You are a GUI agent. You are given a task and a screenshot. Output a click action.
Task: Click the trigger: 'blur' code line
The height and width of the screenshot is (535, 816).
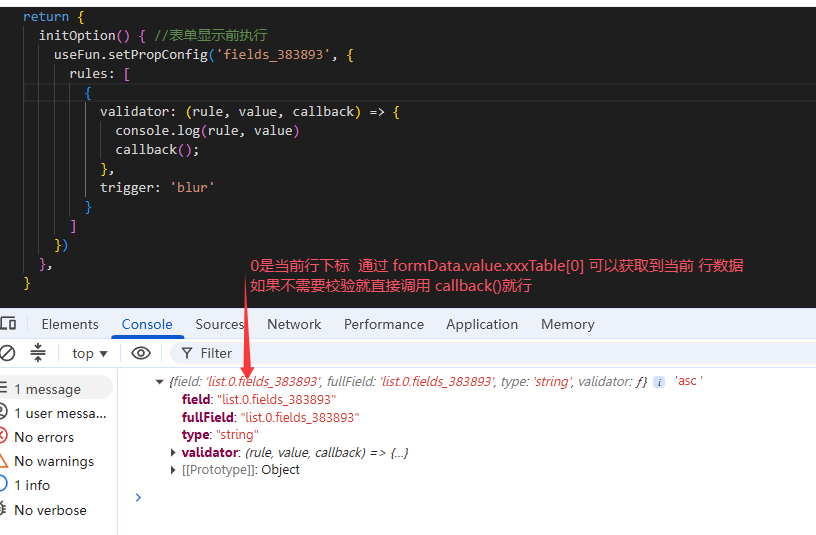pos(157,187)
